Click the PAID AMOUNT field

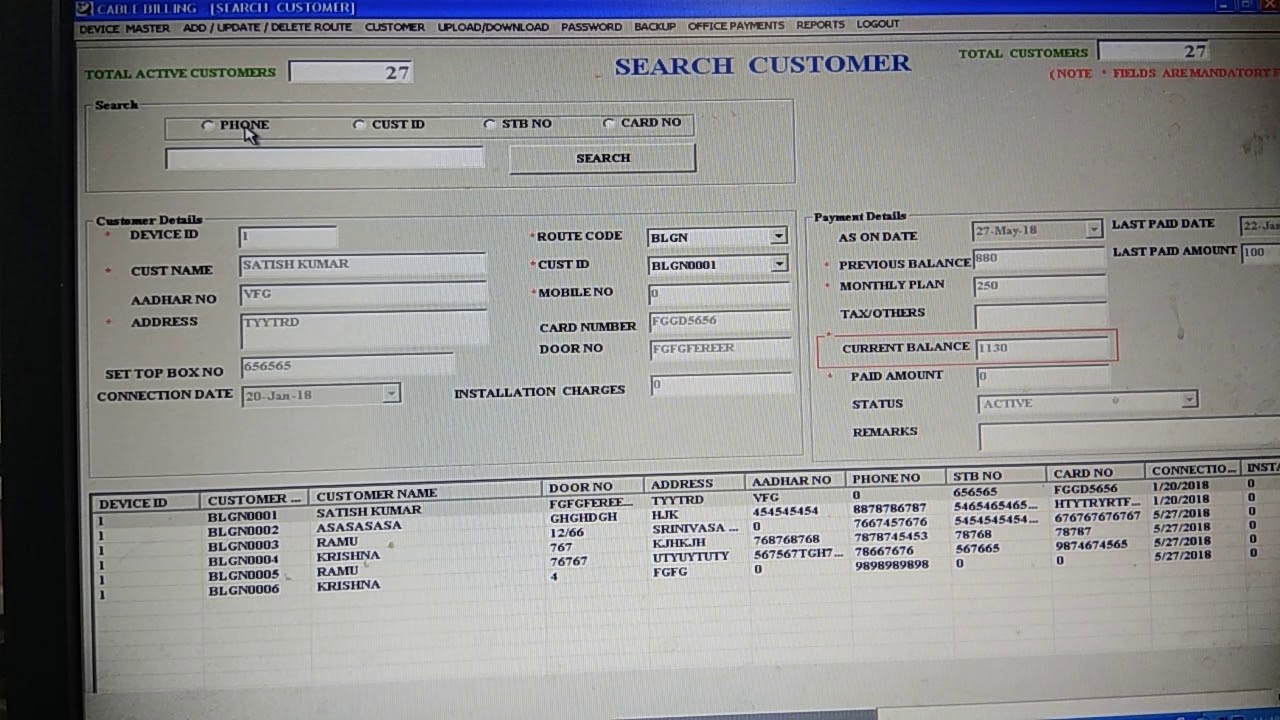point(1042,376)
